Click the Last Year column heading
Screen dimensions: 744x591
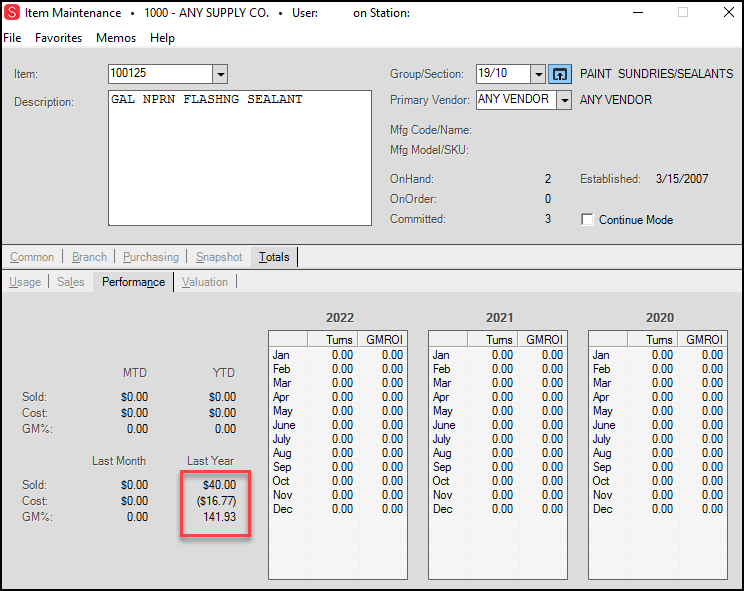click(210, 461)
